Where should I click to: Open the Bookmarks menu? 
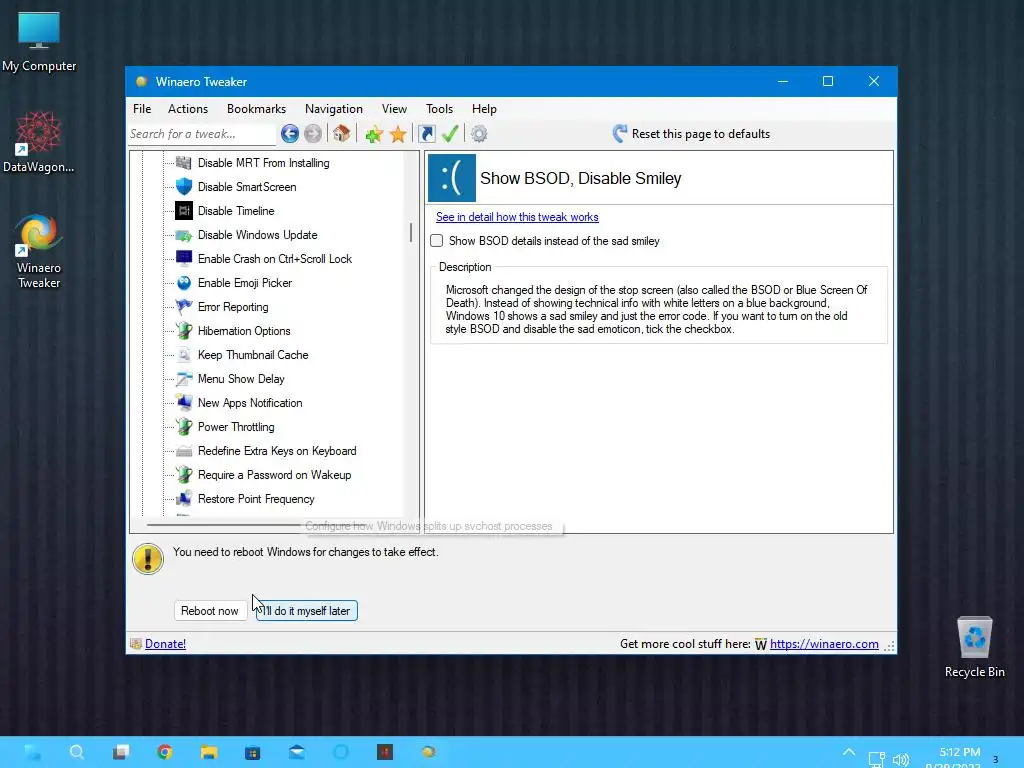[257, 109]
